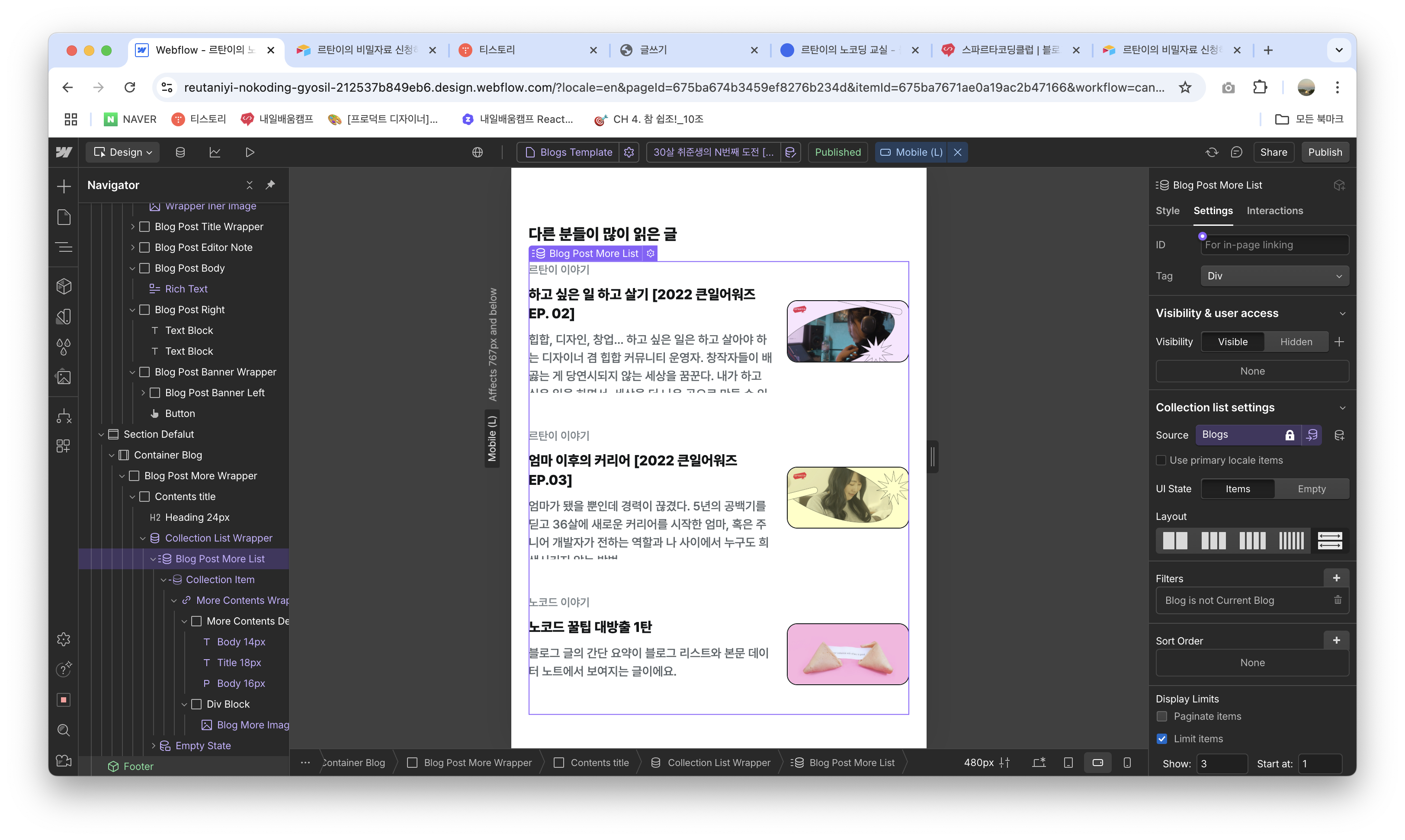Close the Mobile (L) breakpoint chip
1405x840 pixels.
957,152
